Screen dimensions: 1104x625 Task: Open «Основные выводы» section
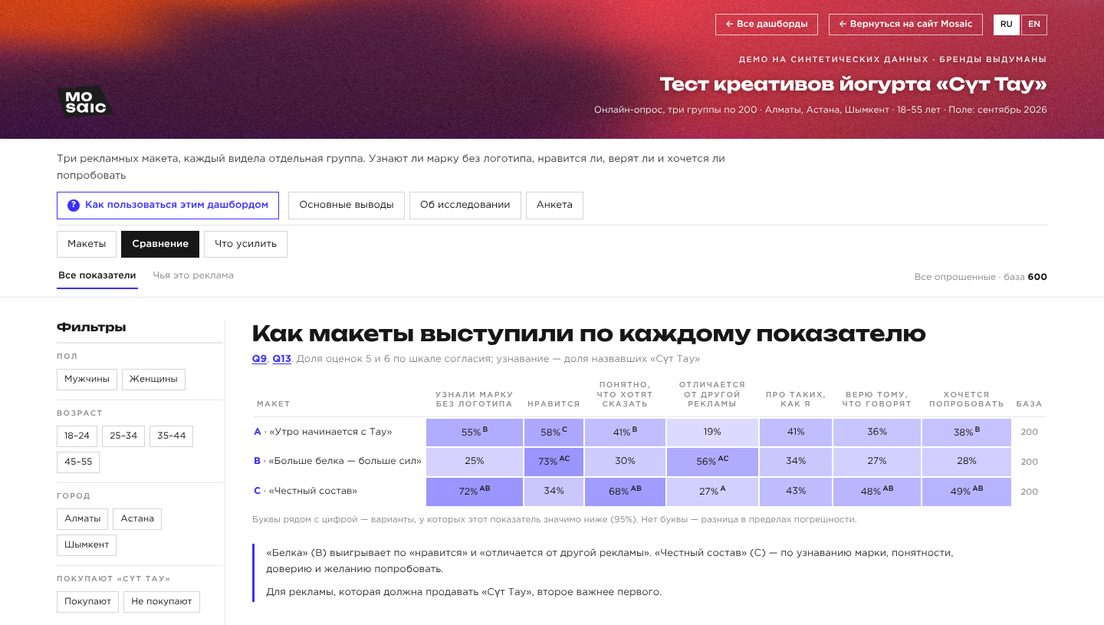click(x=346, y=205)
